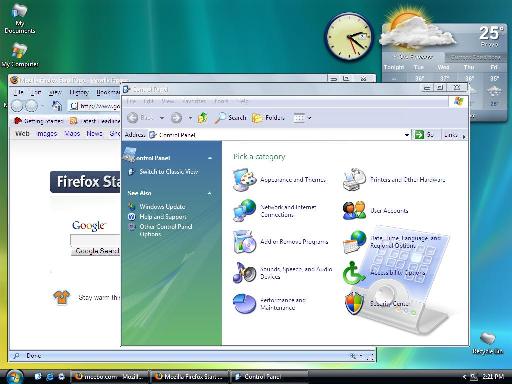
Task: Open the Address bar dropdown arrow
Action: point(407,135)
